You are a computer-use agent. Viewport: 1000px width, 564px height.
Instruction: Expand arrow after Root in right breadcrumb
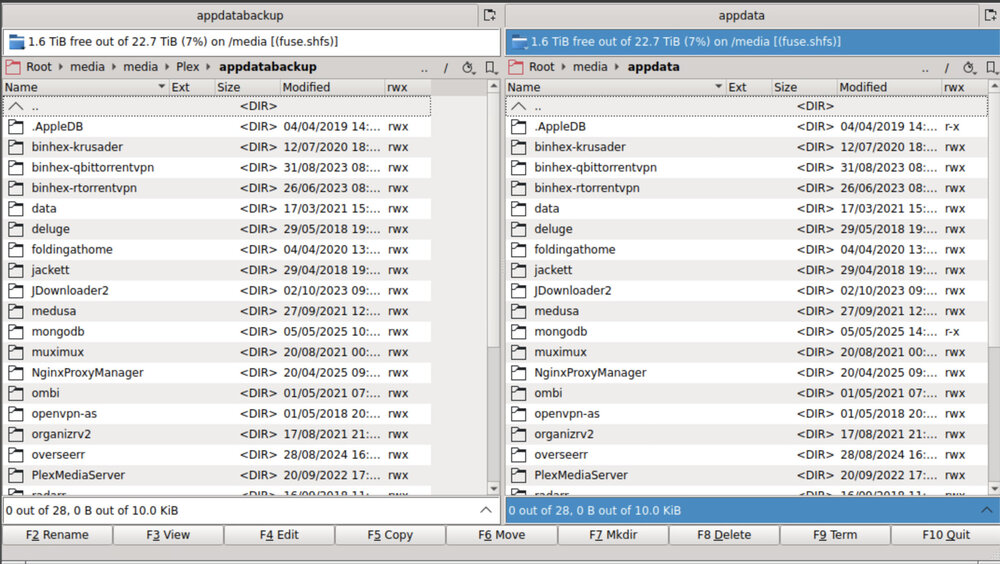[x=564, y=67]
